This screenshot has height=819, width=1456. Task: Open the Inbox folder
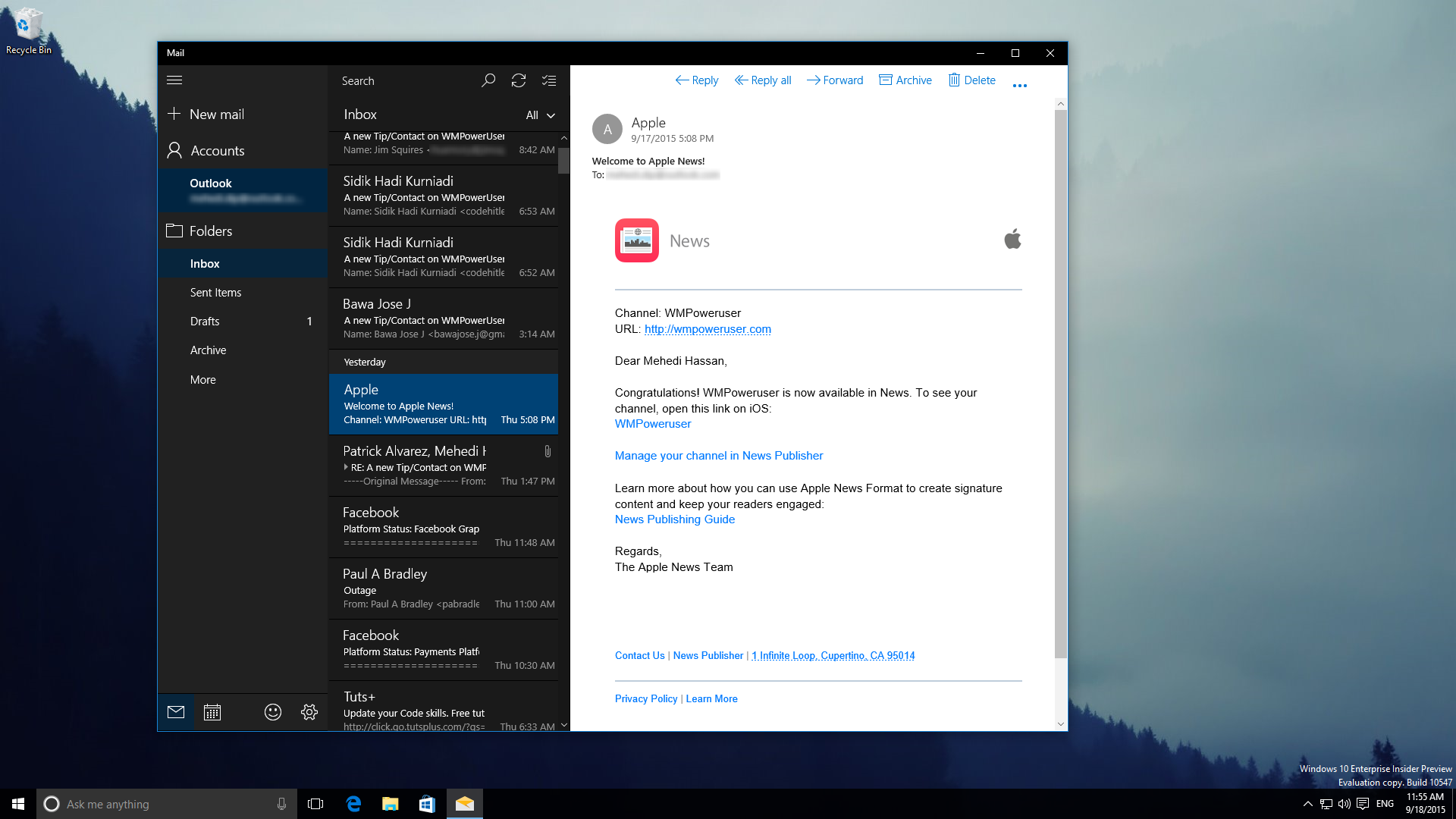(x=243, y=263)
